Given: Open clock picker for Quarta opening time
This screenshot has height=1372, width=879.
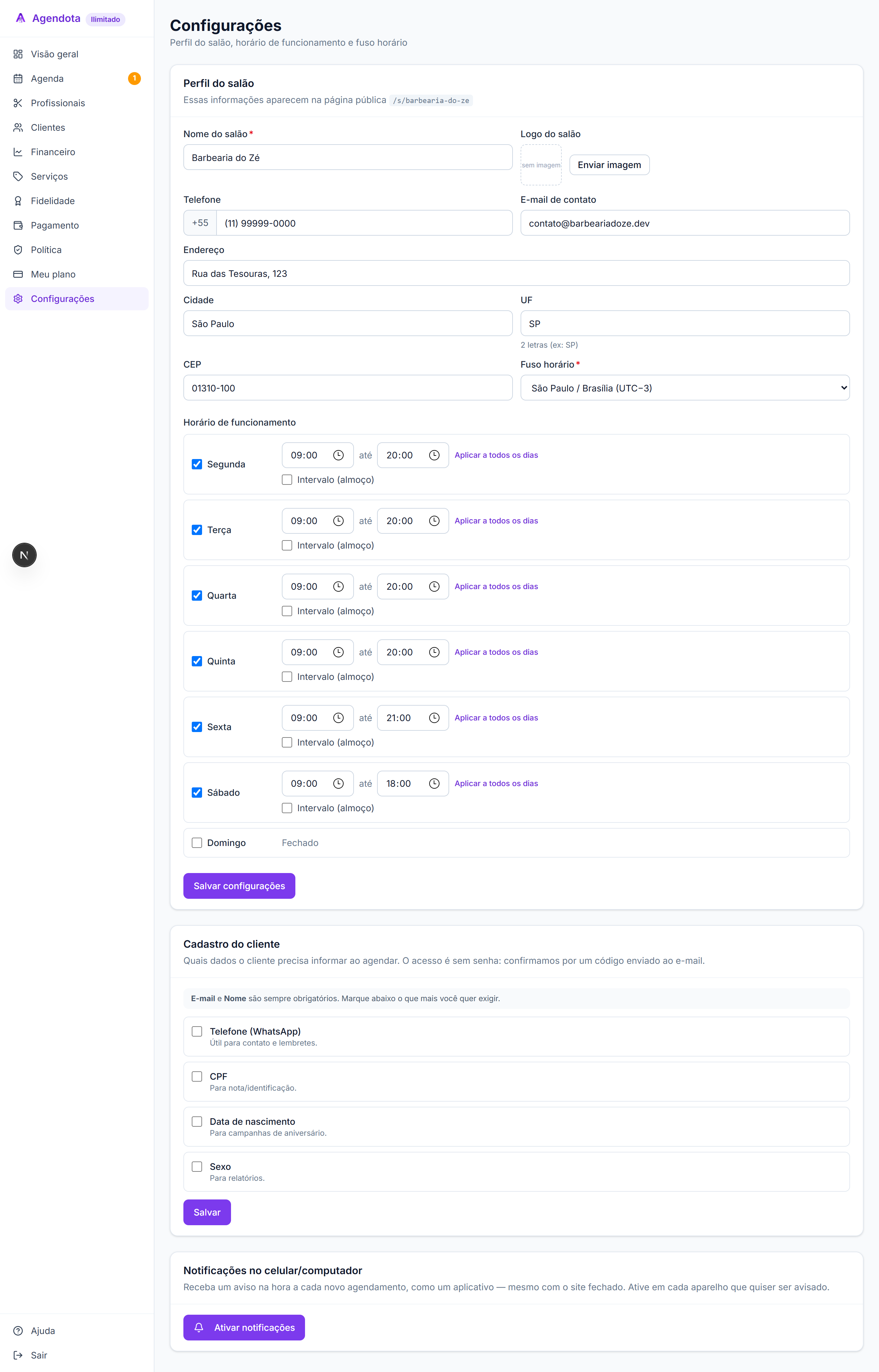Looking at the screenshot, I should pos(338,587).
